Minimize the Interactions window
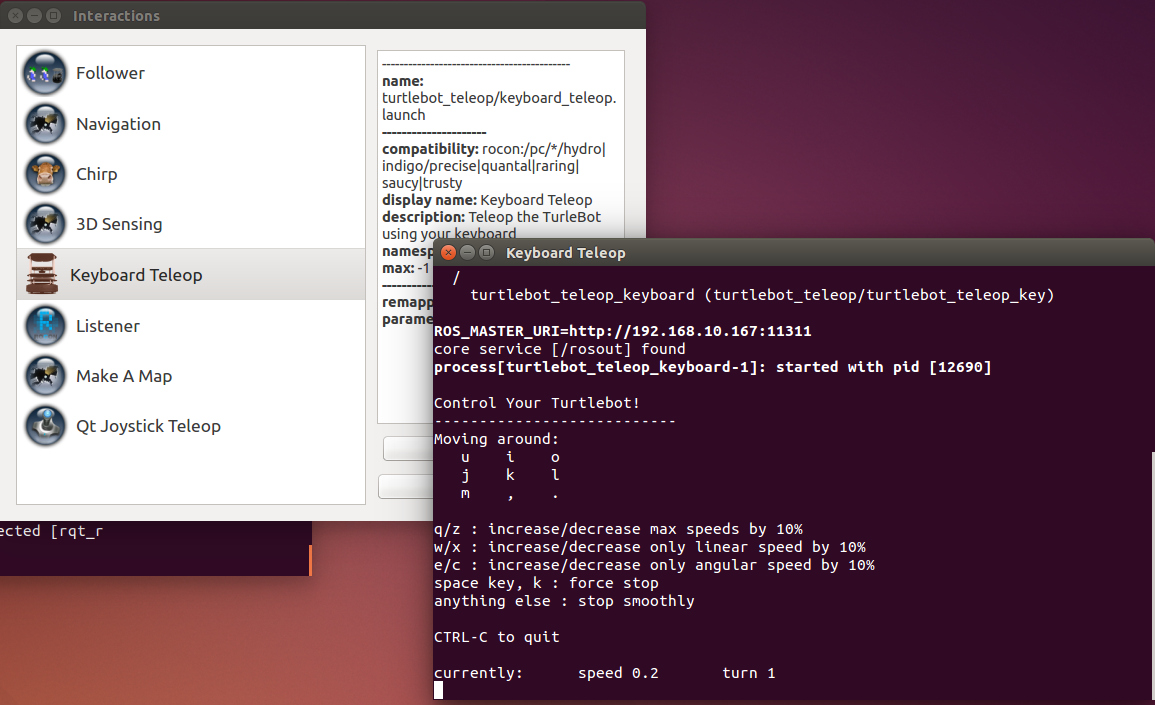Image resolution: width=1155 pixels, height=705 pixels. 34,16
